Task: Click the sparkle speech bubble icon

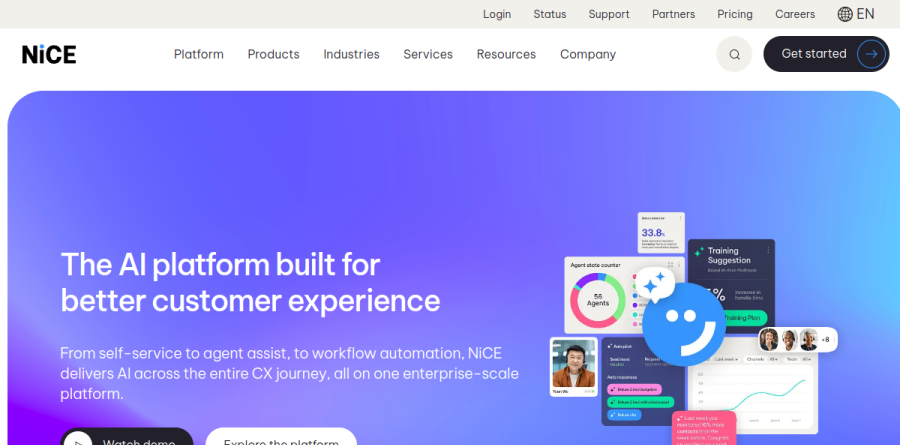Action: [655, 283]
